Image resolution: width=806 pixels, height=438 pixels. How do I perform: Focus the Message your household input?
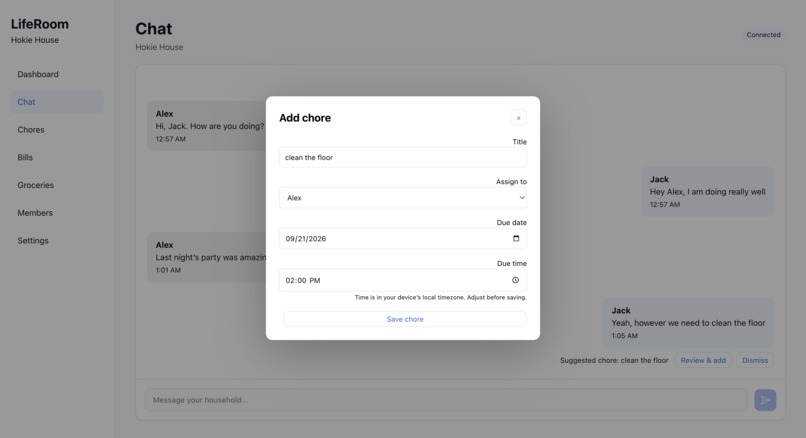(x=446, y=400)
